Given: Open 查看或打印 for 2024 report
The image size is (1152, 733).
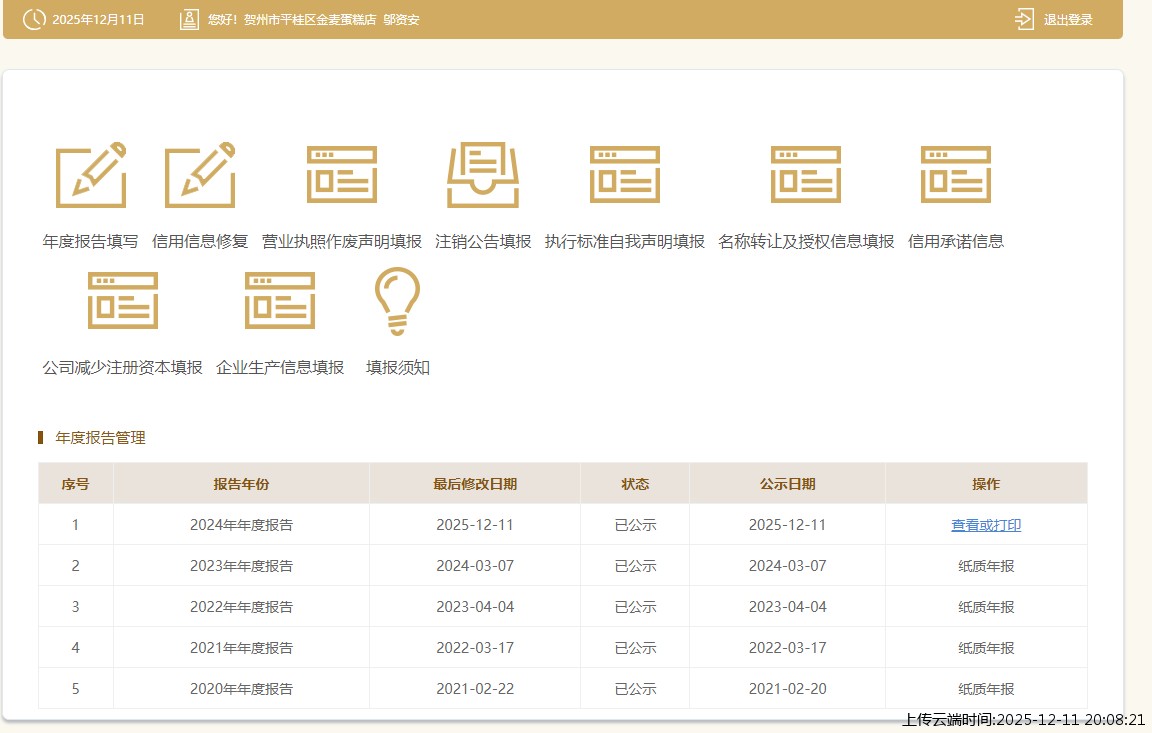Looking at the screenshot, I should point(986,525).
